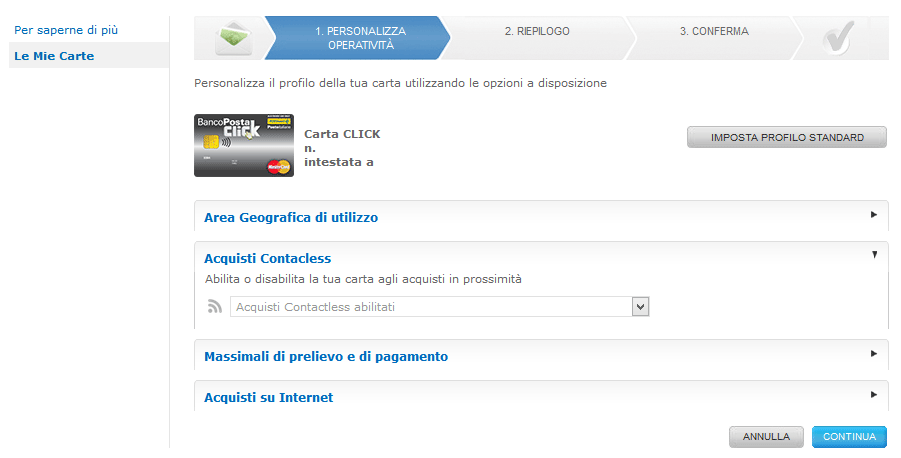Select step 2 Riepilogo

coord(537,32)
